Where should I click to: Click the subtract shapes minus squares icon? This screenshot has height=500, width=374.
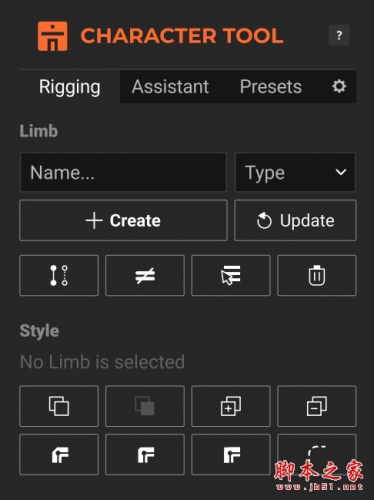(317, 406)
